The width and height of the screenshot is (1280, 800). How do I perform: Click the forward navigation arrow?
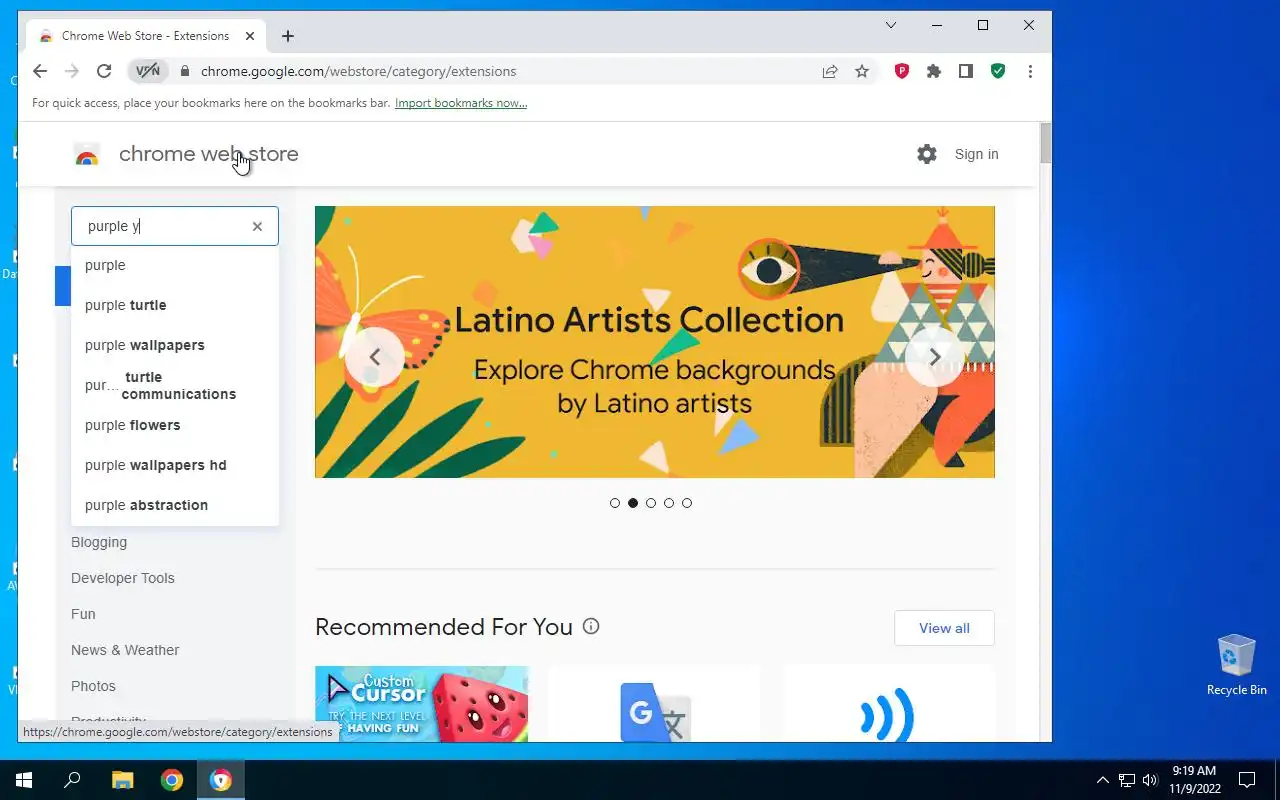(x=72, y=71)
